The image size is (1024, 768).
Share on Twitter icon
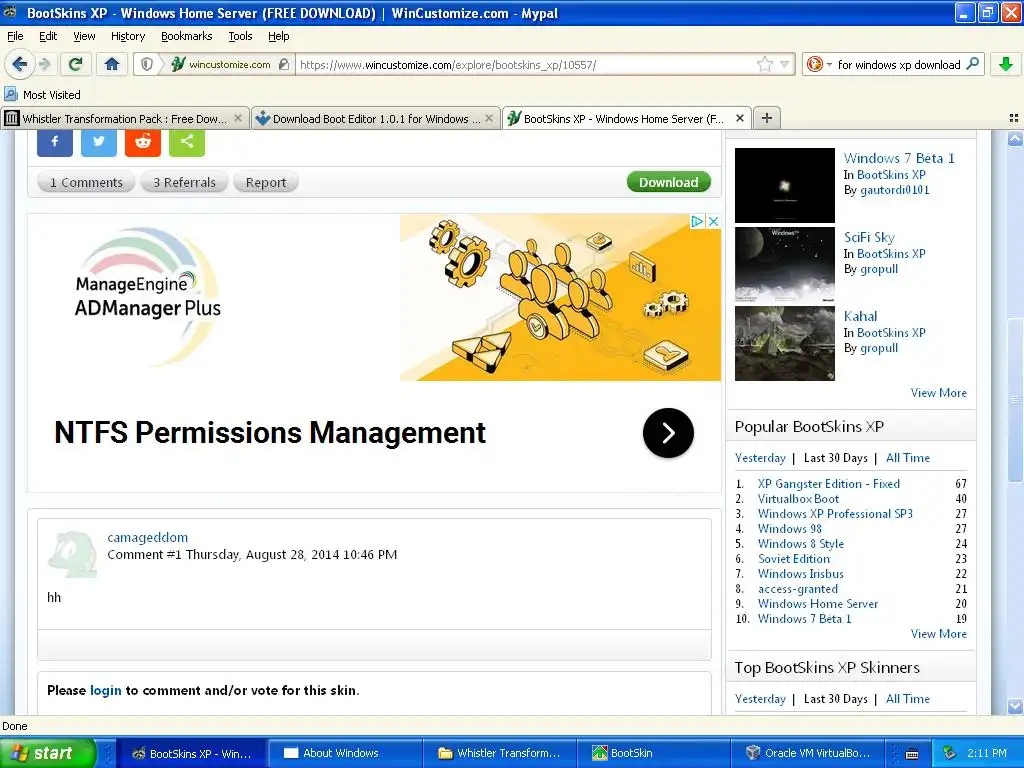tap(99, 142)
